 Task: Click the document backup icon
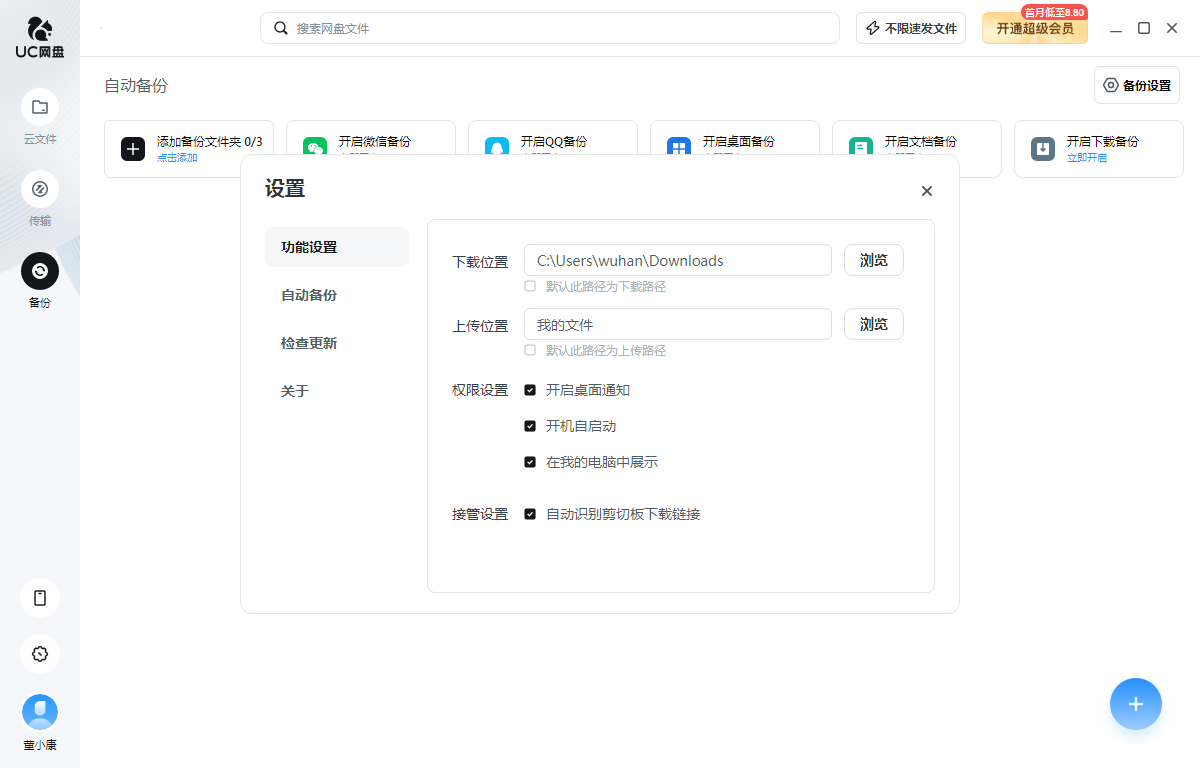860,147
